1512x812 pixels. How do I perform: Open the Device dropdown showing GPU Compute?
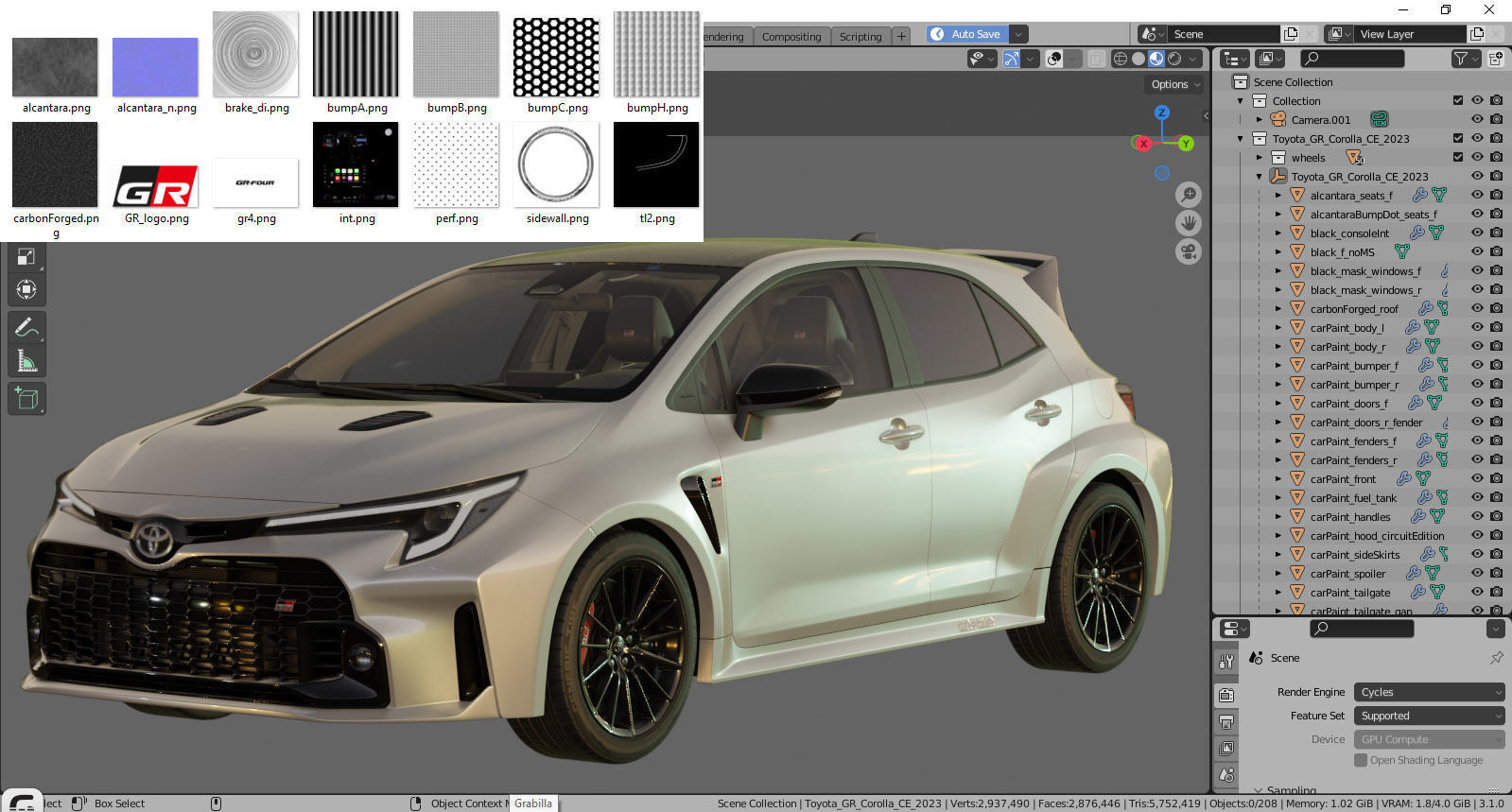click(1429, 739)
